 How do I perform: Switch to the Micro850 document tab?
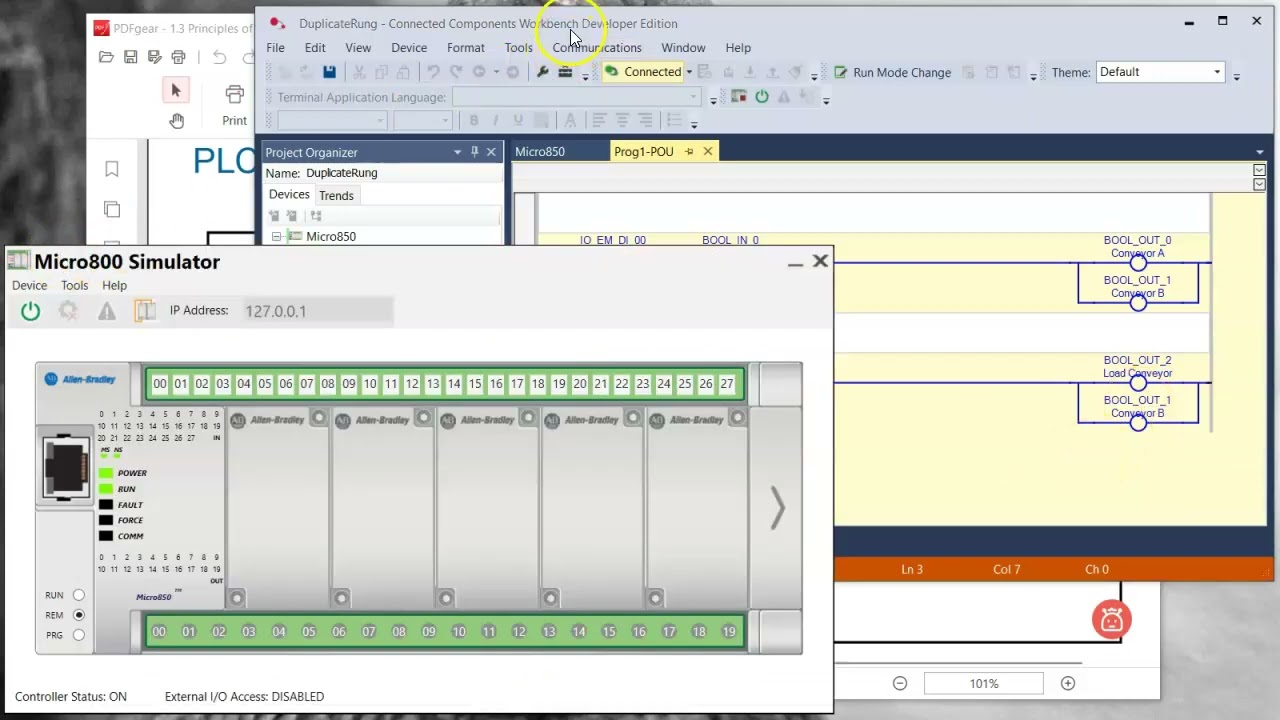pos(540,152)
